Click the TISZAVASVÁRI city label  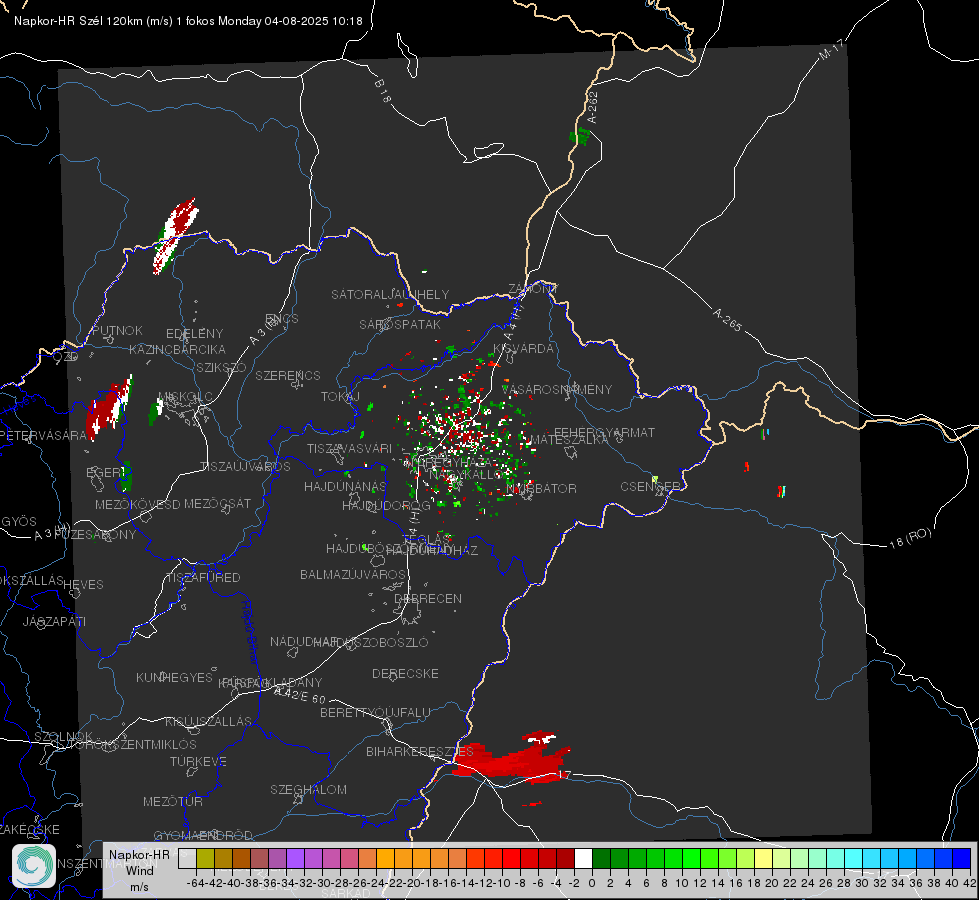click(x=350, y=448)
